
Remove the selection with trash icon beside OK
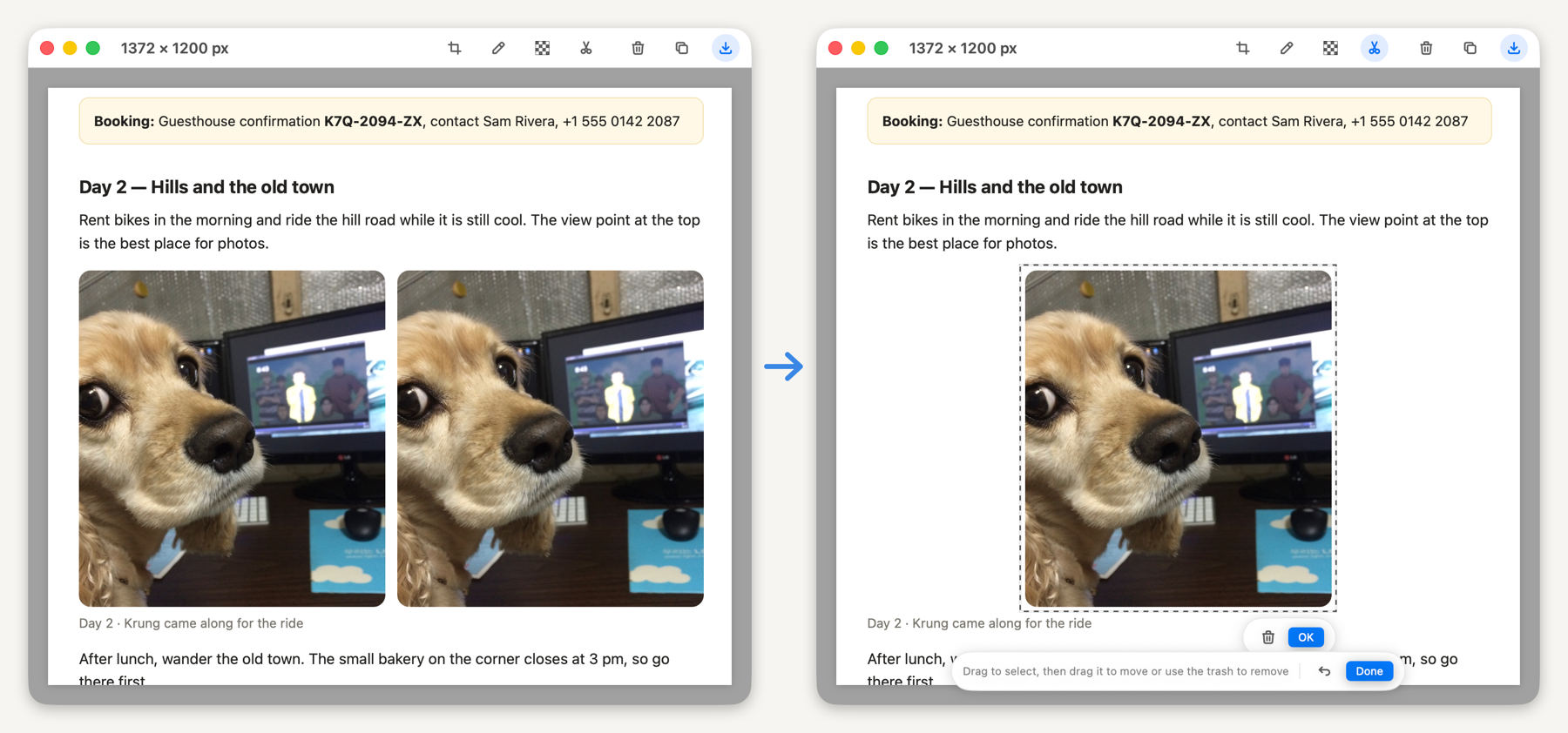(x=1268, y=637)
